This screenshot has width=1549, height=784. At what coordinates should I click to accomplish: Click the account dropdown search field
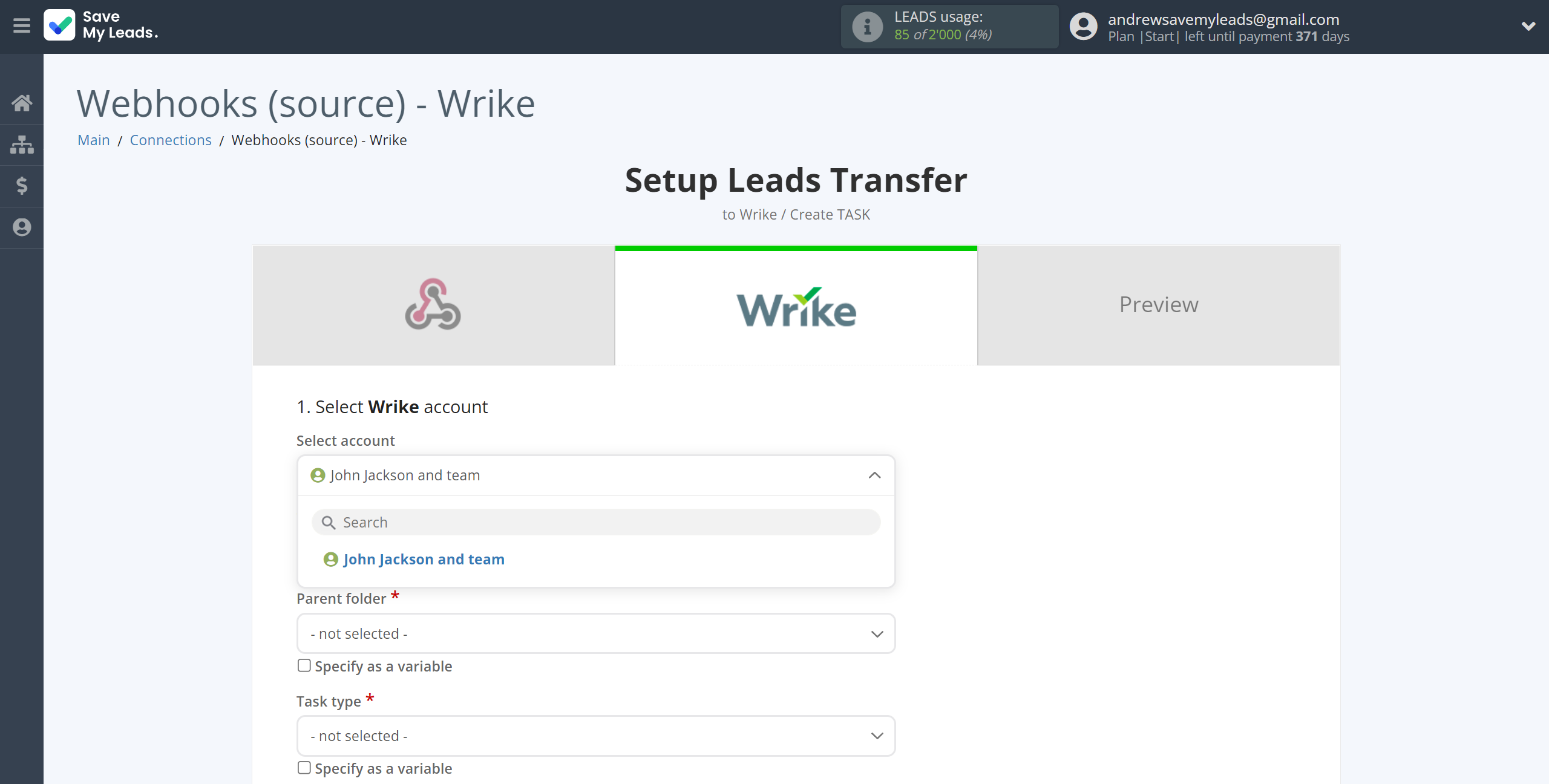click(x=596, y=521)
